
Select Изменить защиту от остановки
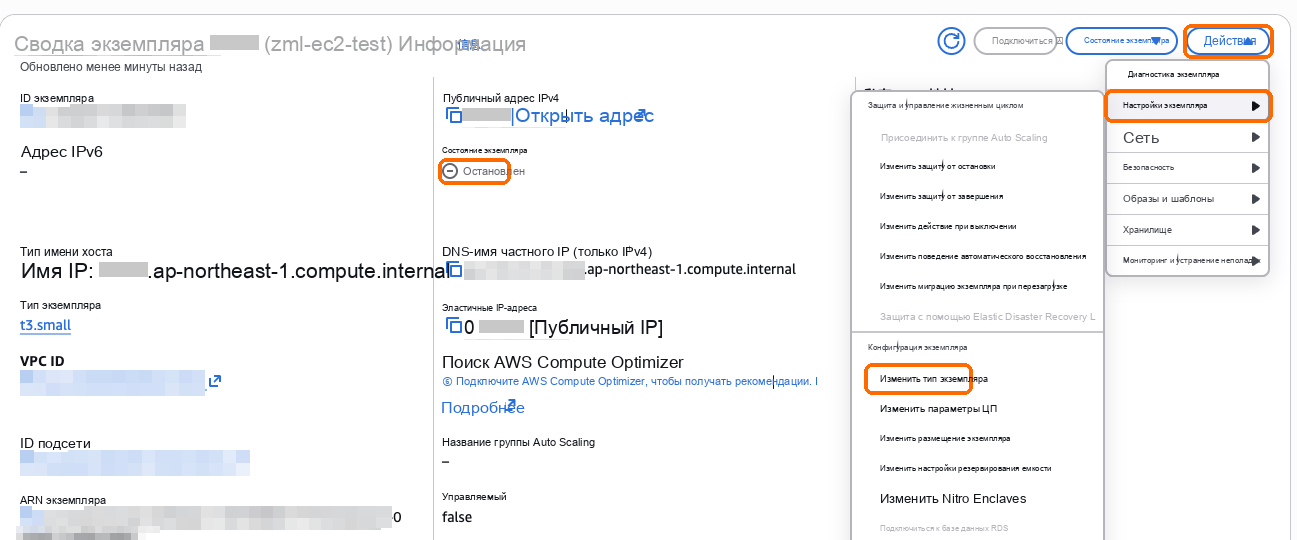(x=937, y=167)
